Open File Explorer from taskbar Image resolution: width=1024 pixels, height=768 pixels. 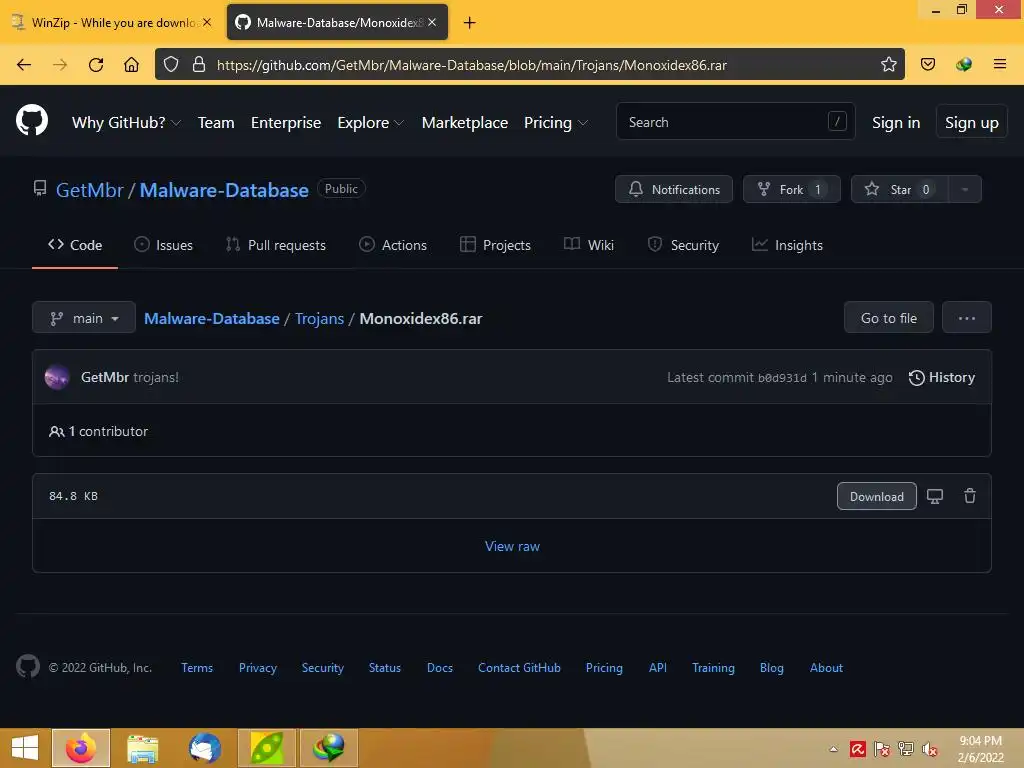click(142, 748)
